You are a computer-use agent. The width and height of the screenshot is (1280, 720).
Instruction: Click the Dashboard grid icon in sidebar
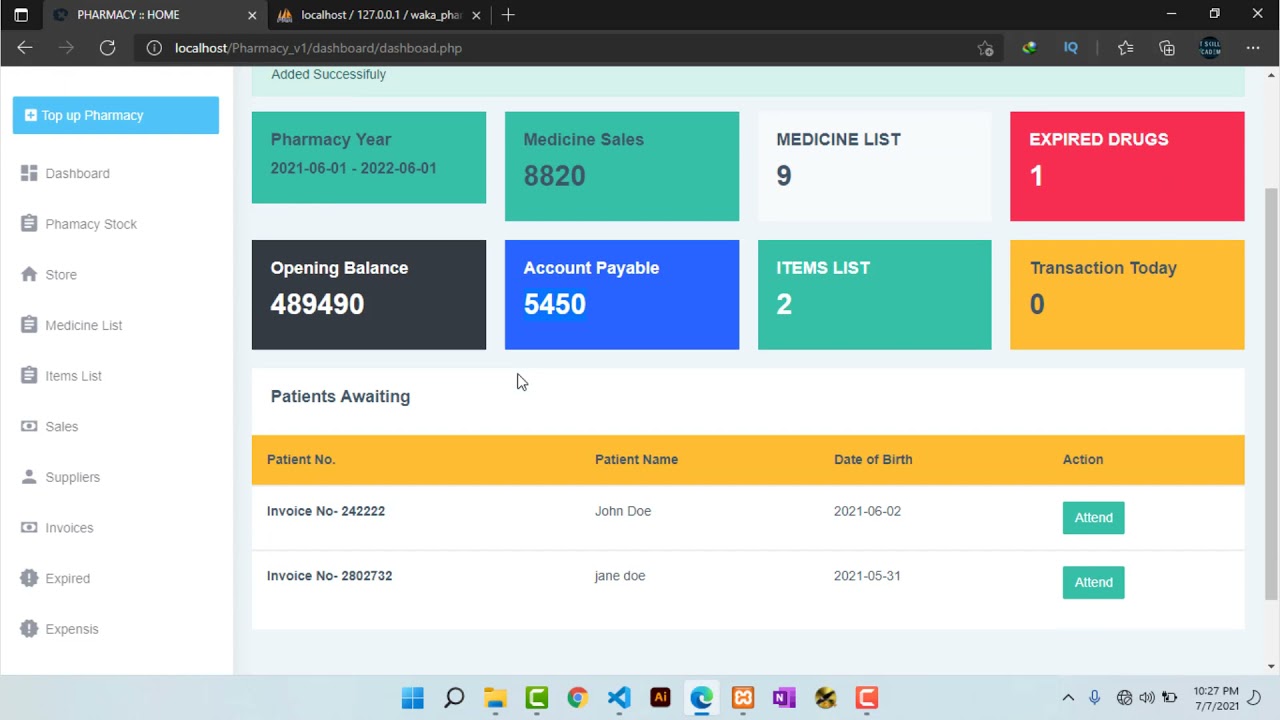pos(29,173)
